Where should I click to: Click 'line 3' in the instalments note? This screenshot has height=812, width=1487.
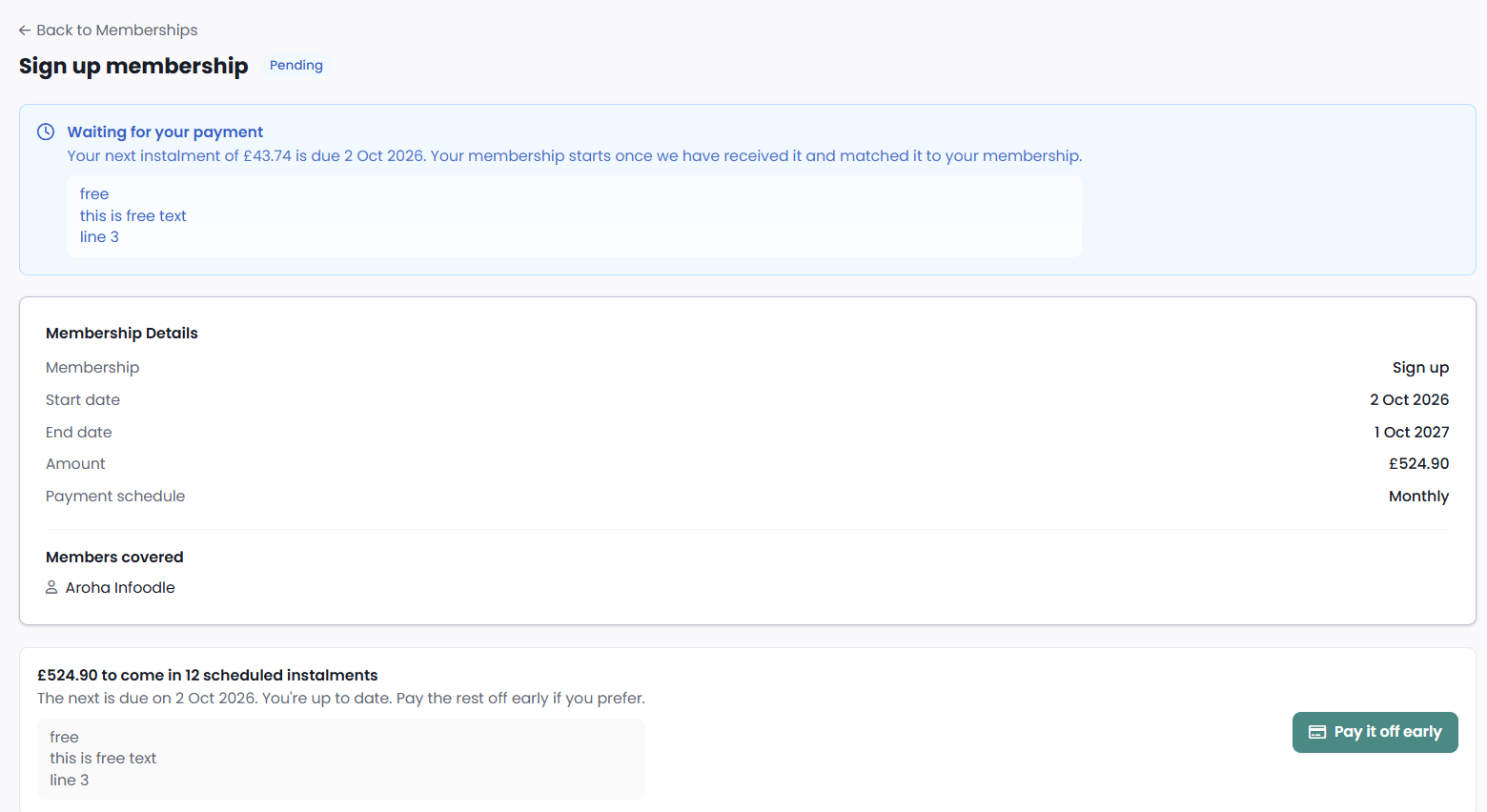tap(70, 780)
